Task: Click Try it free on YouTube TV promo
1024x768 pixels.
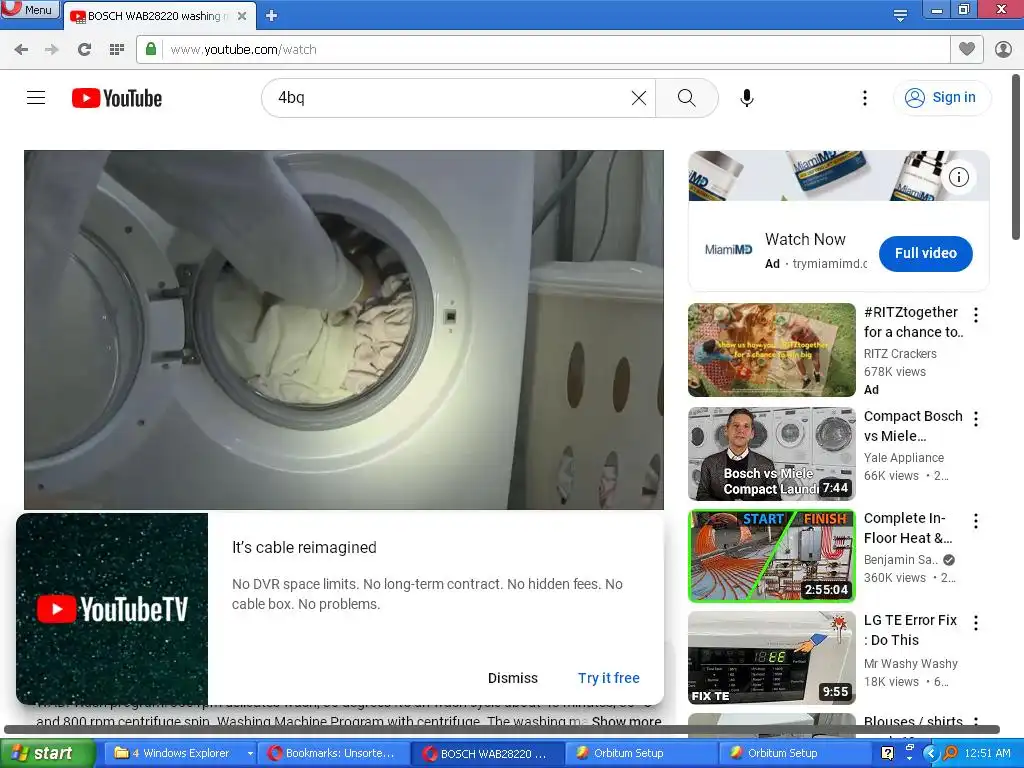Action: (608, 678)
